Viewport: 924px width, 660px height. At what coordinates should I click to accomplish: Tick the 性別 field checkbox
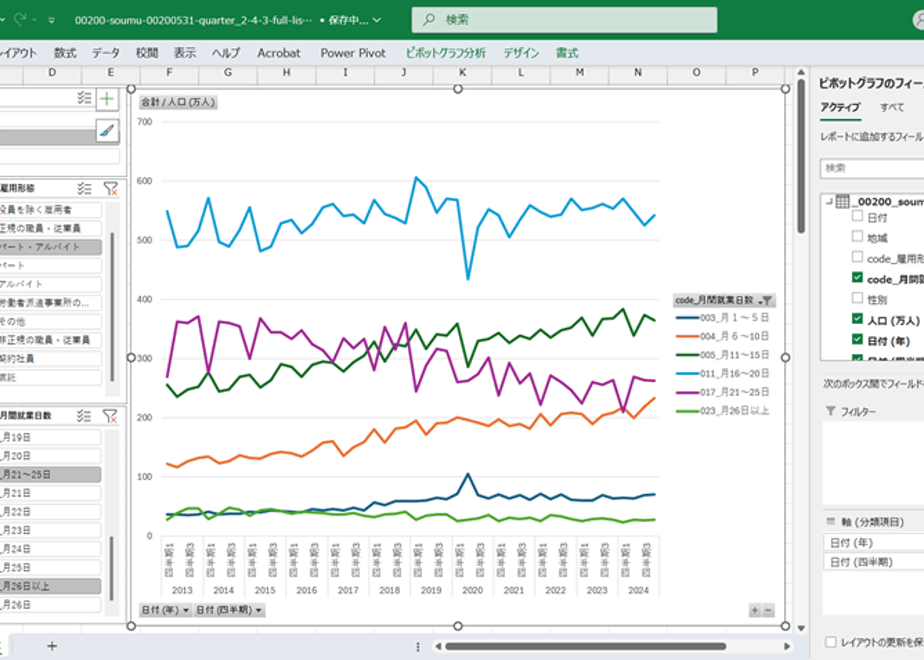857,298
